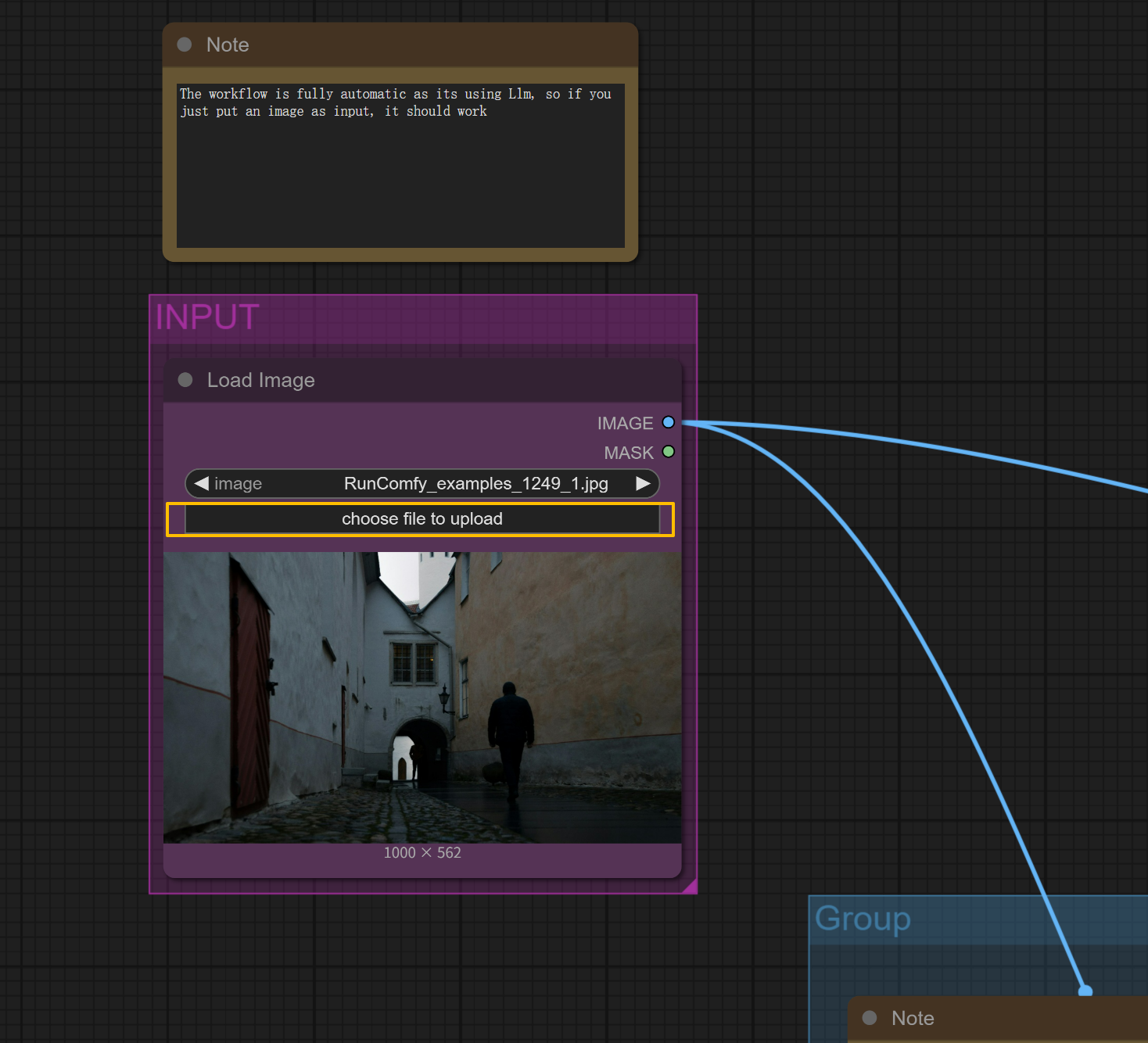This screenshot has width=1148, height=1043.
Task: Select the top Note node title bar
Action: tap(400, 45)
